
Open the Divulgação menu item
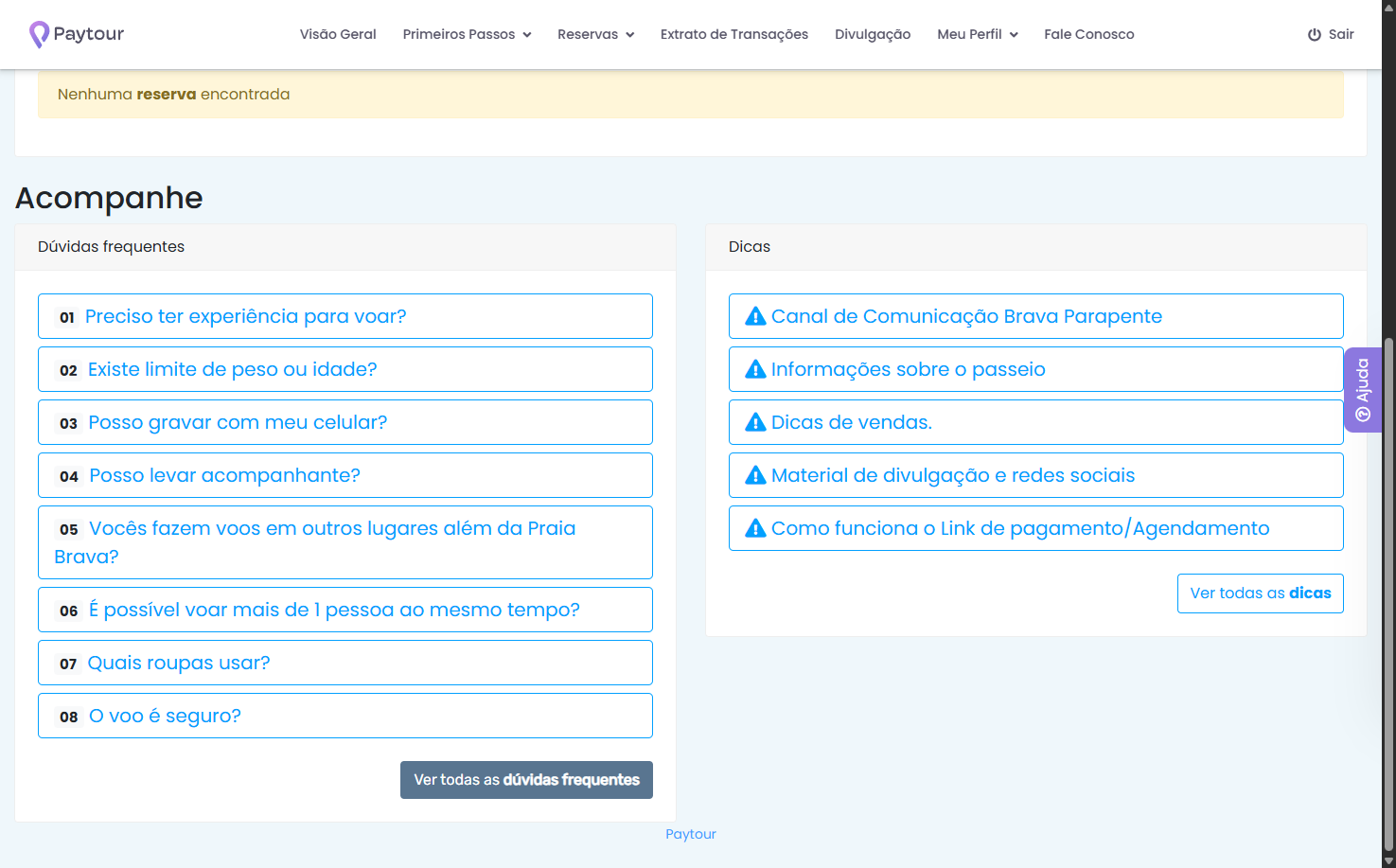pyautogui.click(x=873, y=34)
